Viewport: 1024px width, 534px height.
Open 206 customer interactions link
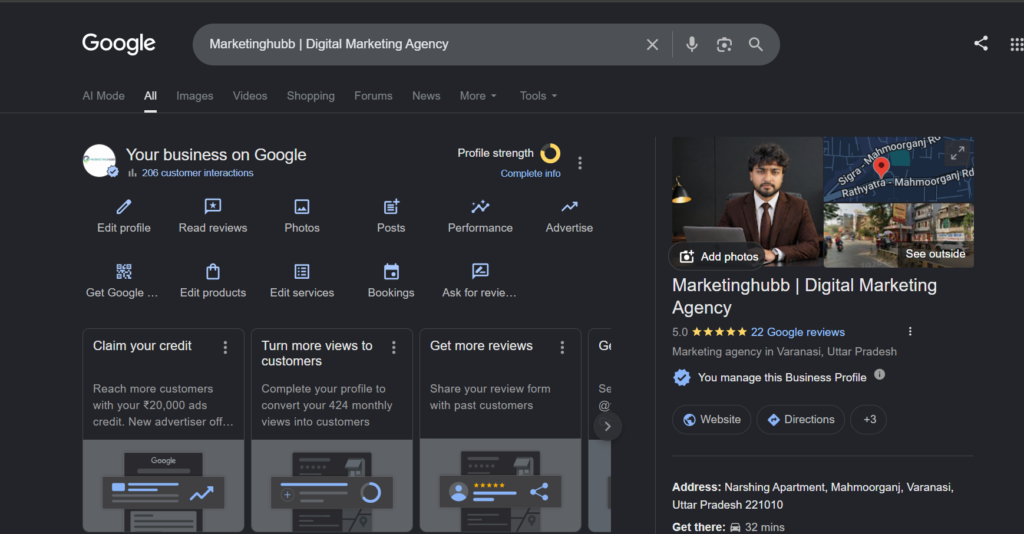[197, 173]
